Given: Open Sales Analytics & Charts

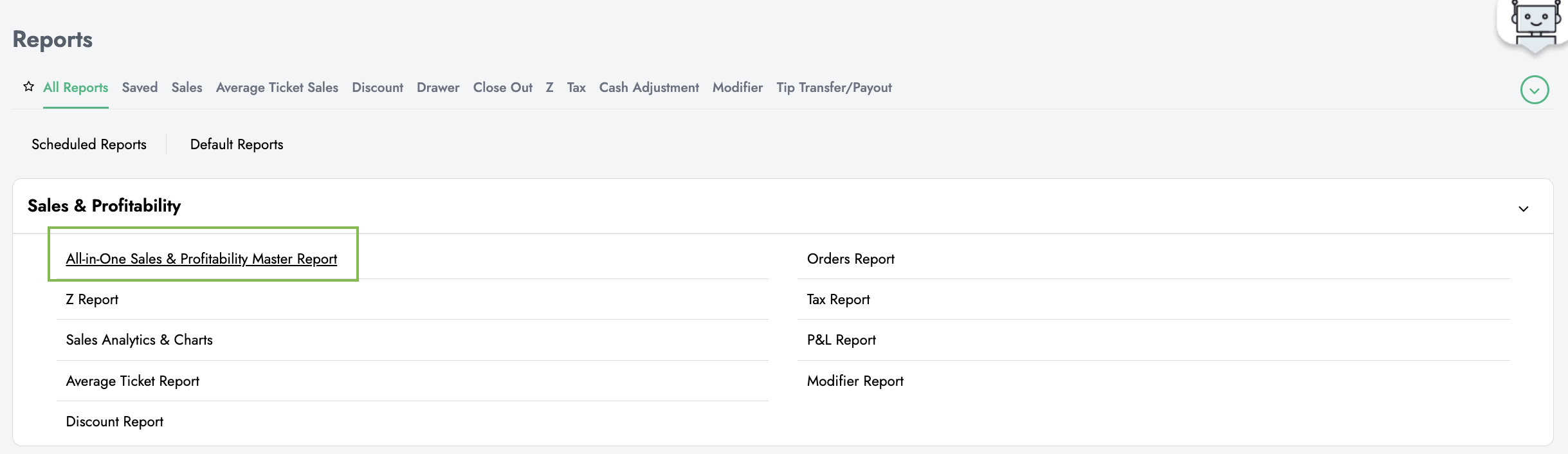Looking at the screenshot, I should [x=139, y=340].
